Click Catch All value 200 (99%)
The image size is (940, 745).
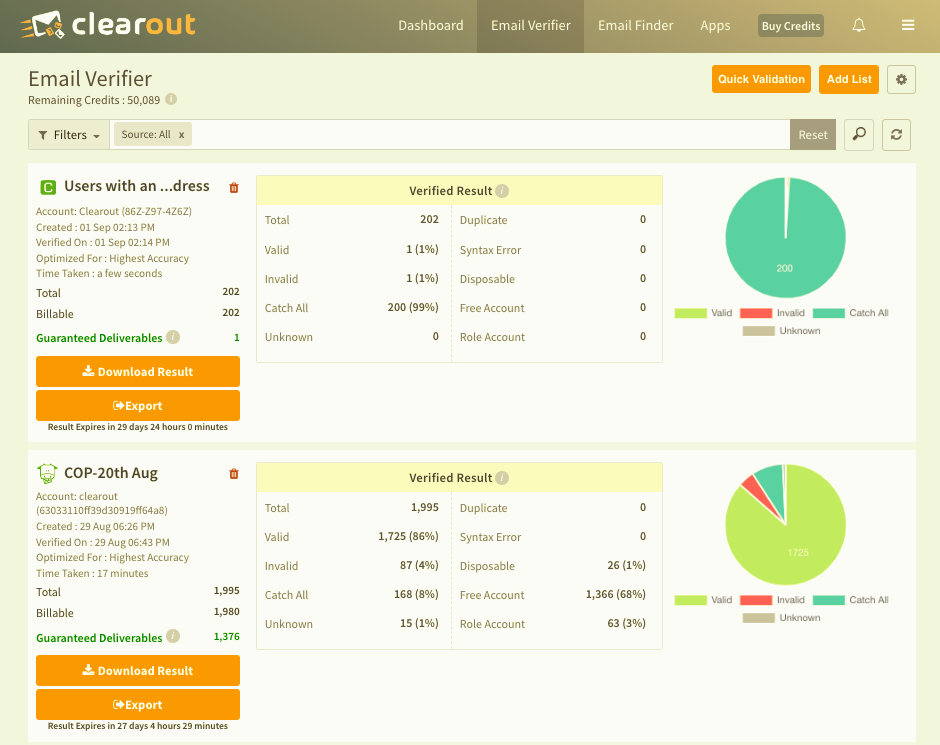tap(413, 307)
